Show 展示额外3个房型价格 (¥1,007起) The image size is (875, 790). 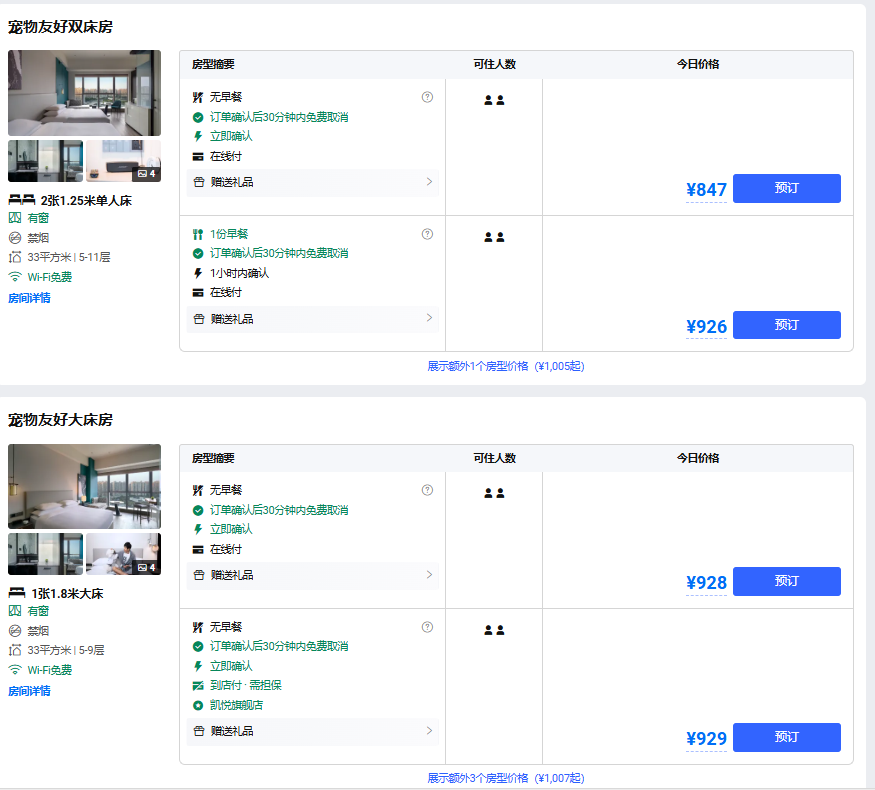[x=505, y=778]
